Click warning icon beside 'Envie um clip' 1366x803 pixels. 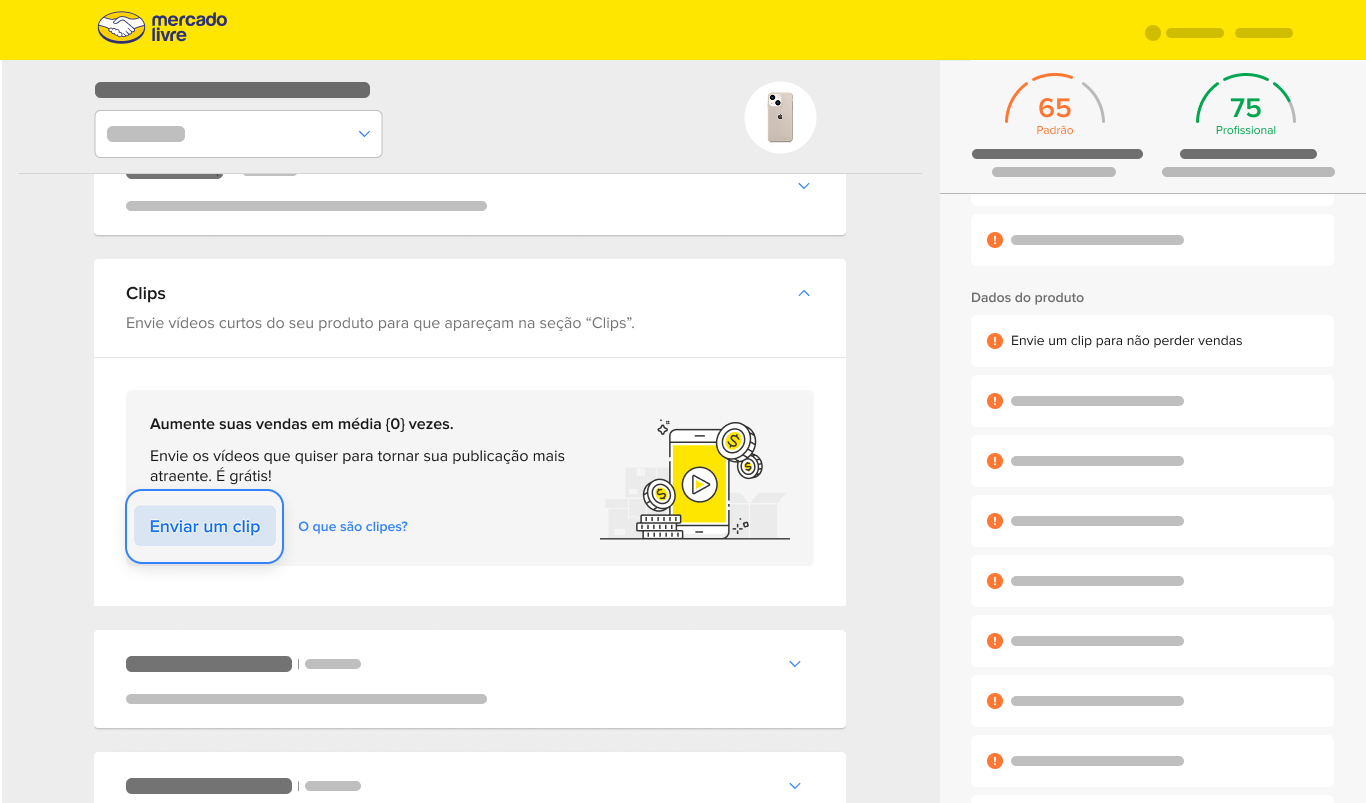994,341
